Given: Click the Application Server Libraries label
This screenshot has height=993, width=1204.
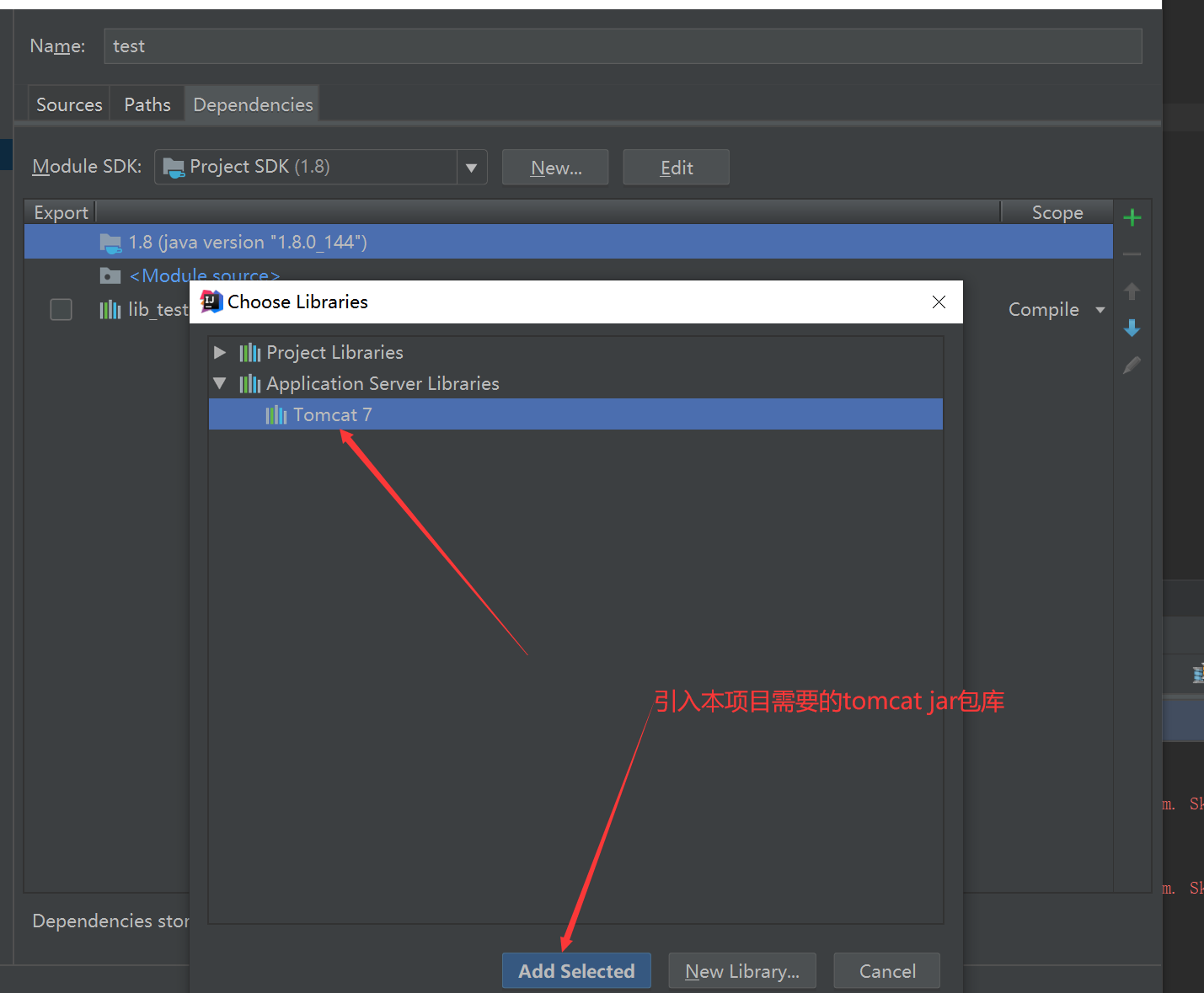Looking at the screenshot, I should click(383, 383).
